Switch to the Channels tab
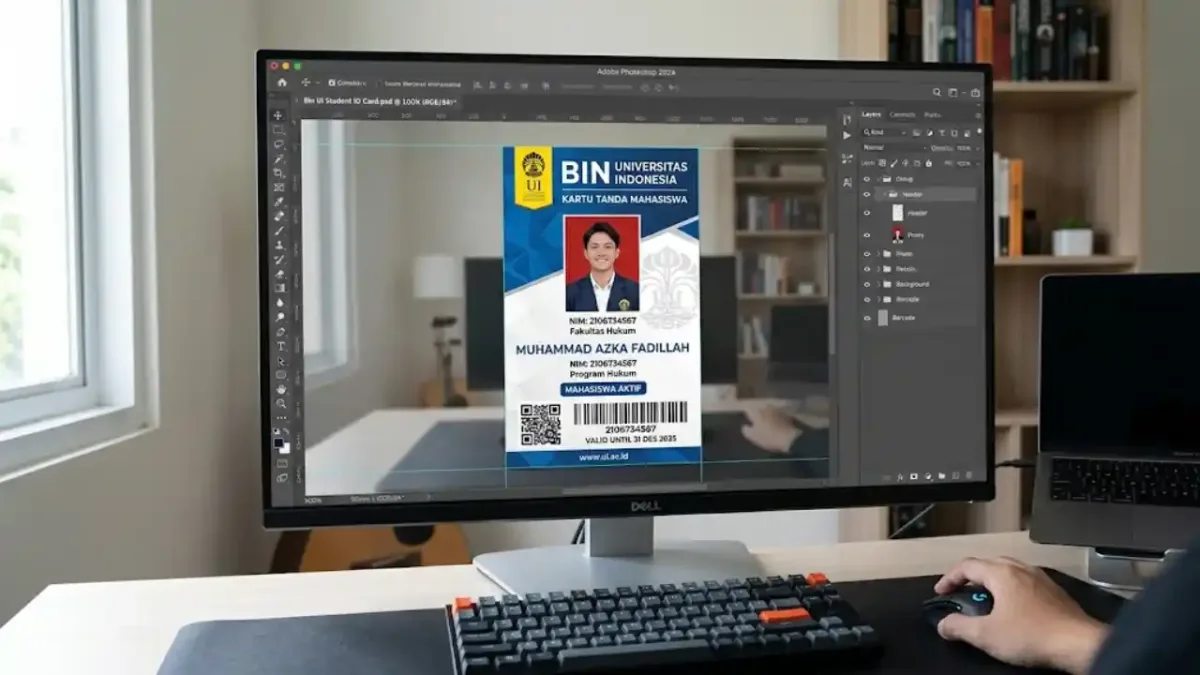The width and height of the screenshot is (1200, 675). click(902, 114)
